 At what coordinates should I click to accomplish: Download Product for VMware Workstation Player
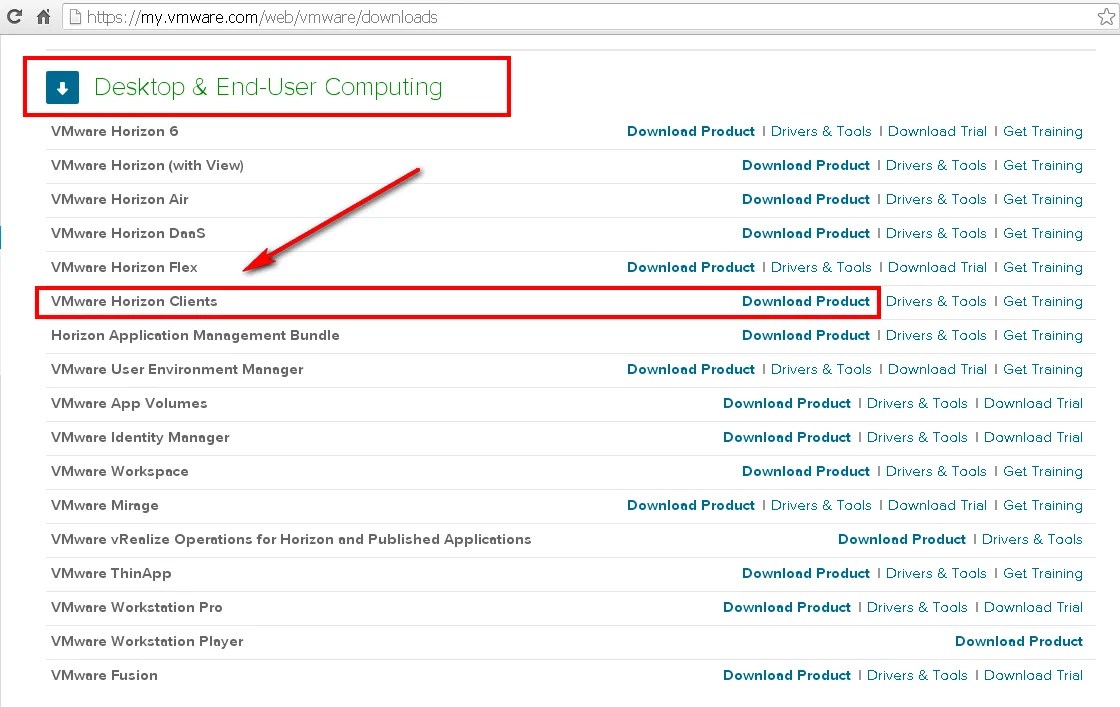(x=1019, y=641)
